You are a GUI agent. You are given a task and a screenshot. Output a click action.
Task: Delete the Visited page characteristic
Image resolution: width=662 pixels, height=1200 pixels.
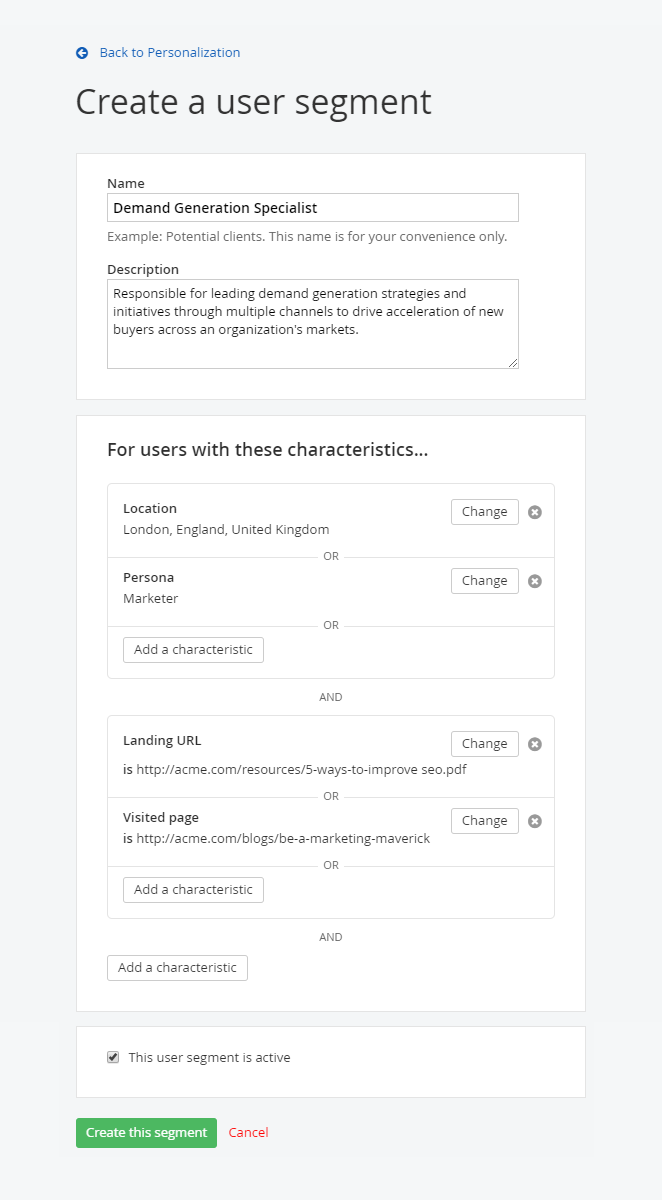coord(535,821)
